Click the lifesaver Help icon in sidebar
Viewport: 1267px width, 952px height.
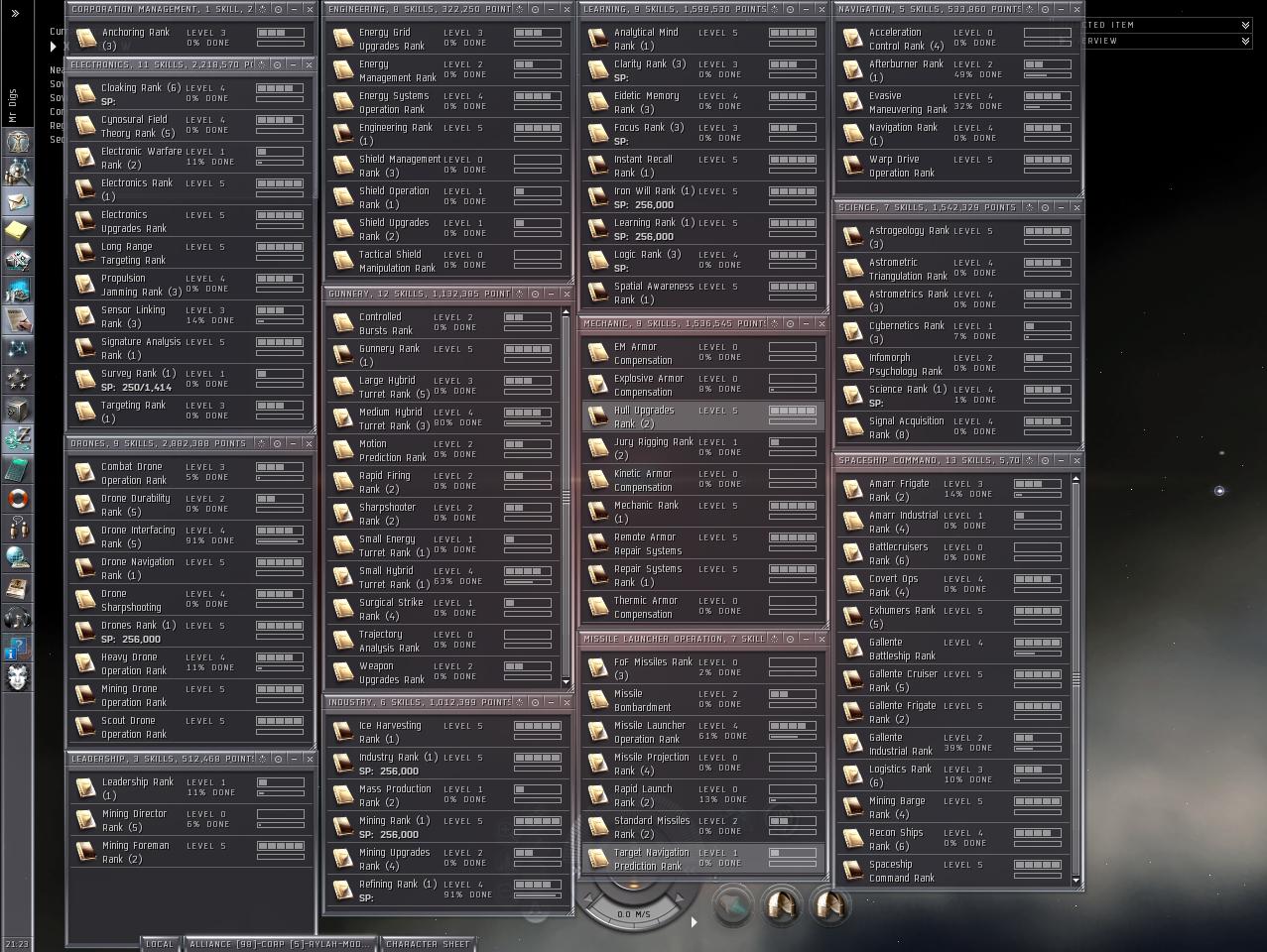point(18,499)
